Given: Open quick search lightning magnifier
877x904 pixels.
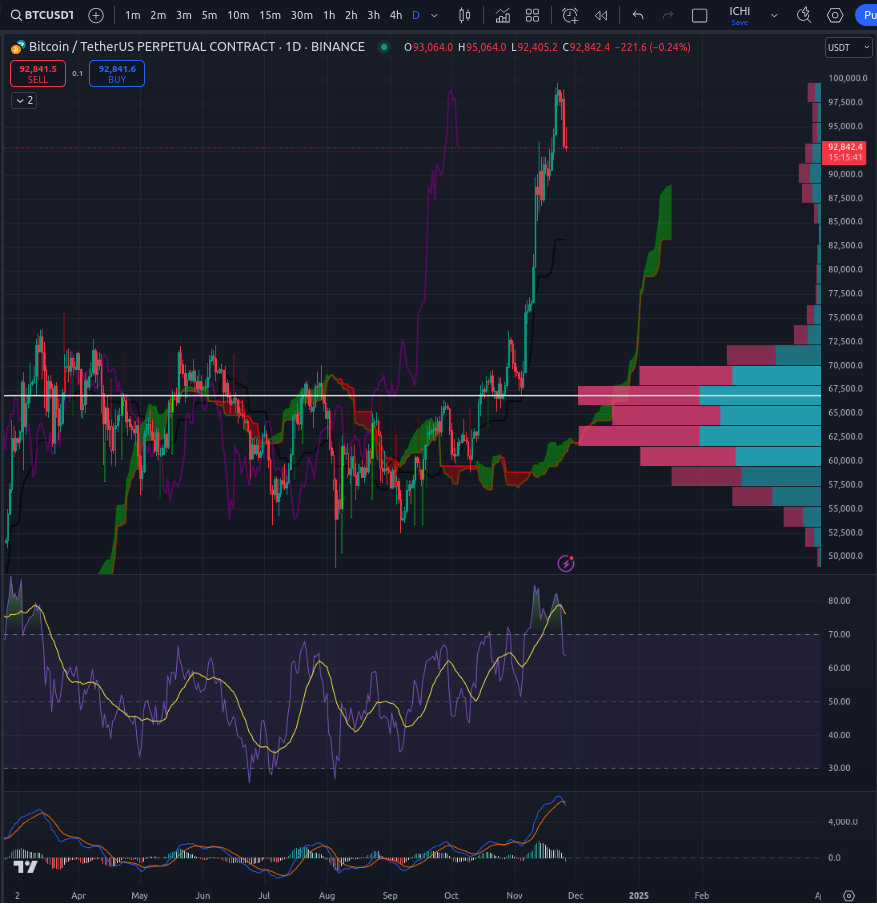Looking at the screenshot, I should point(804,16).
